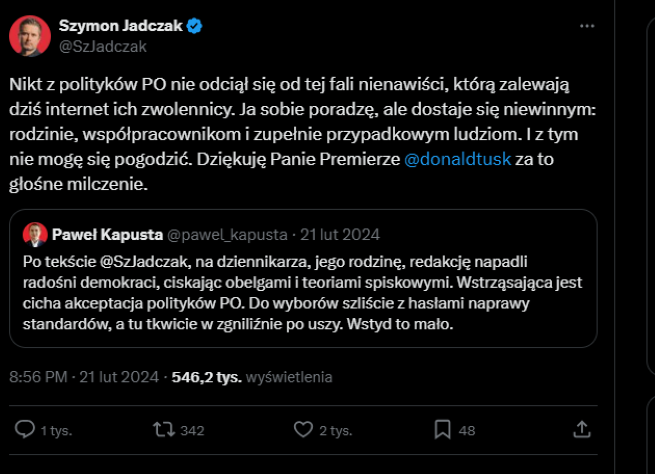Follow the @donaldtusk mention link
The image size is (655, 474).
click(457, 159)
